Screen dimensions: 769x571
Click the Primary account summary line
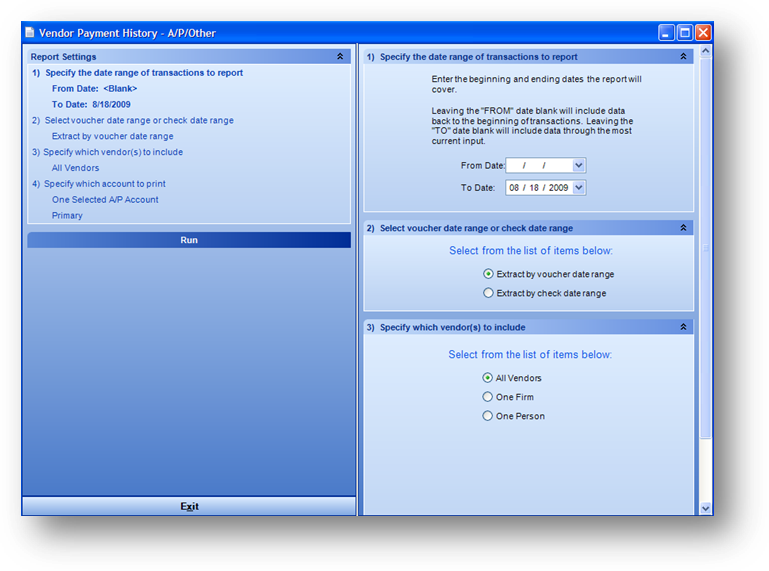tap(67, 215)
